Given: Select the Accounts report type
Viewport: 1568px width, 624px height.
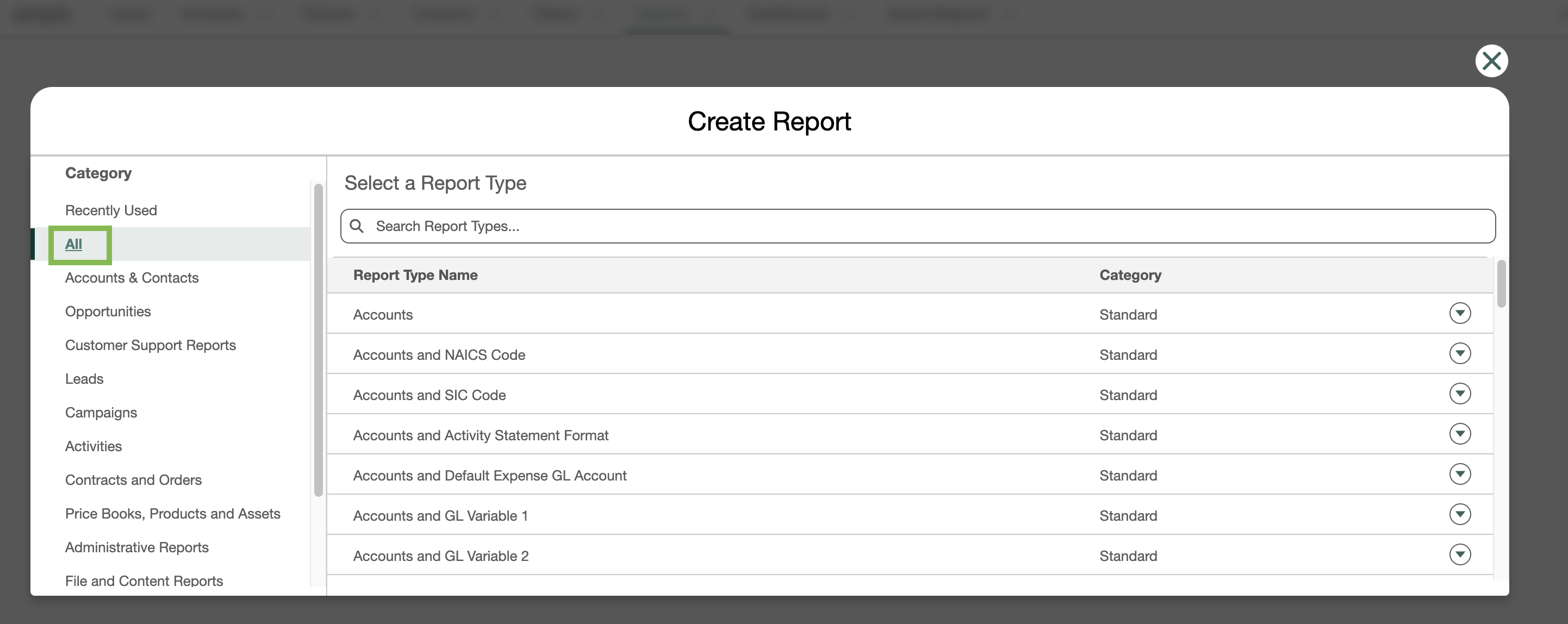Looking at the screenshot, I should pyautogui.click(x=383, y=315).
